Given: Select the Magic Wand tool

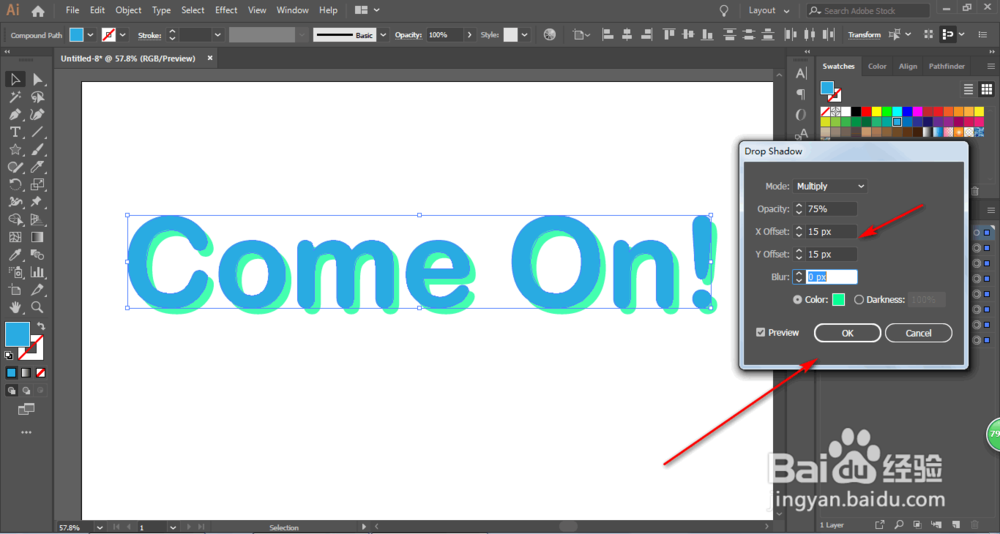Looking at the screenshot, I should click(15, 97).
